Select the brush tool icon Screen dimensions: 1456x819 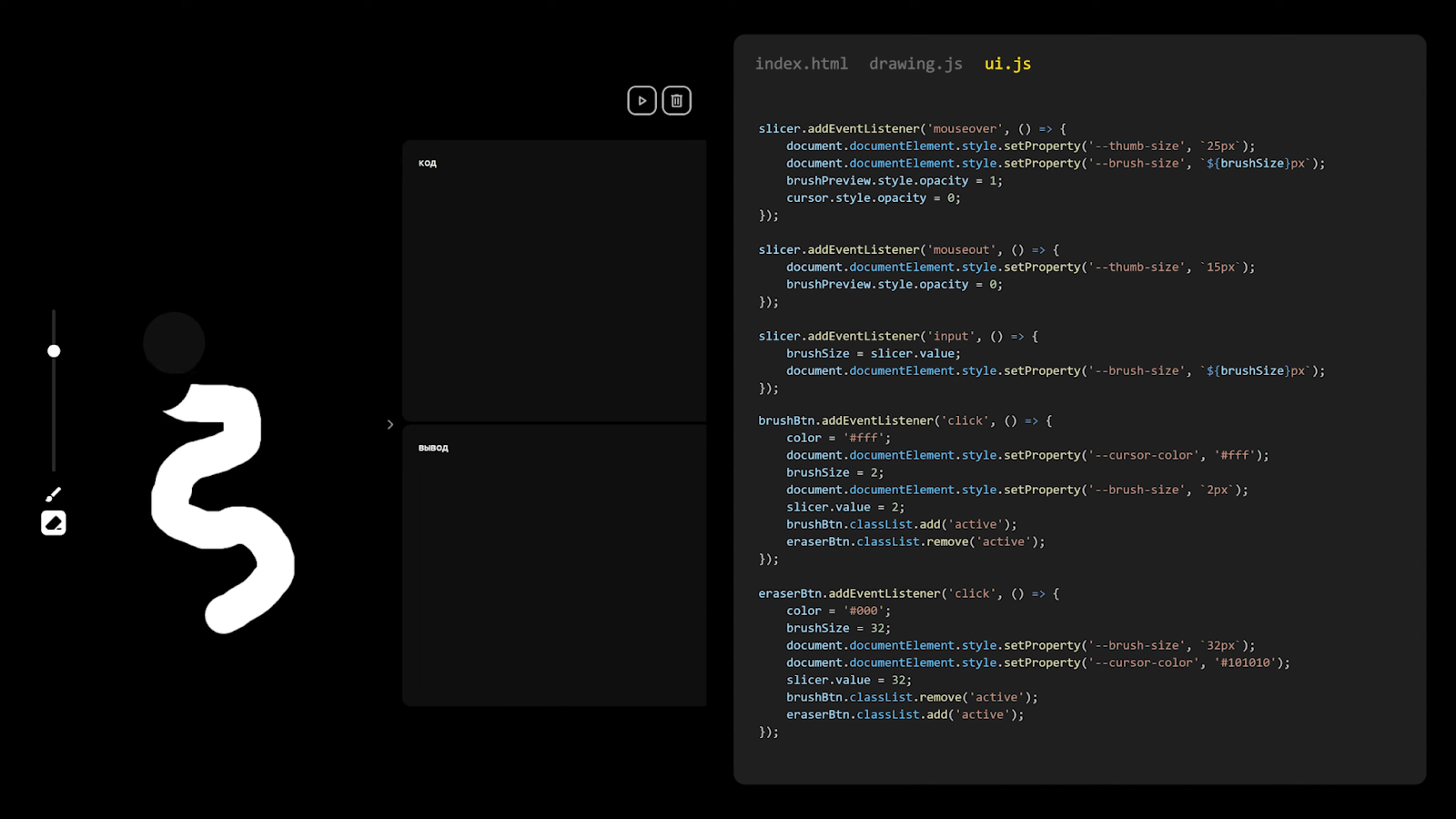click(x=54, y=494)
